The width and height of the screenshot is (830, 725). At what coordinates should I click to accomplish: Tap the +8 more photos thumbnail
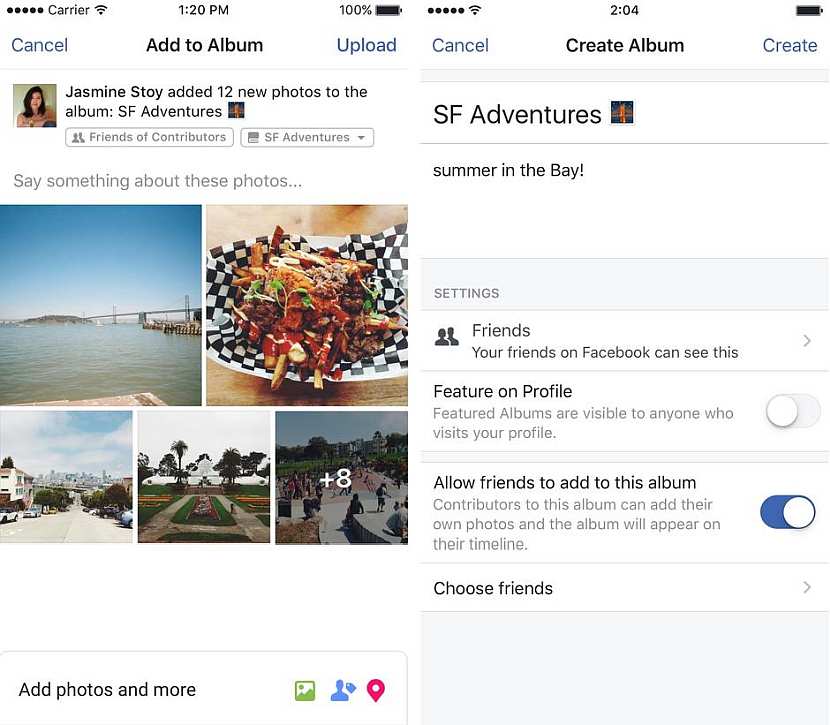click(x=341, y=478)
